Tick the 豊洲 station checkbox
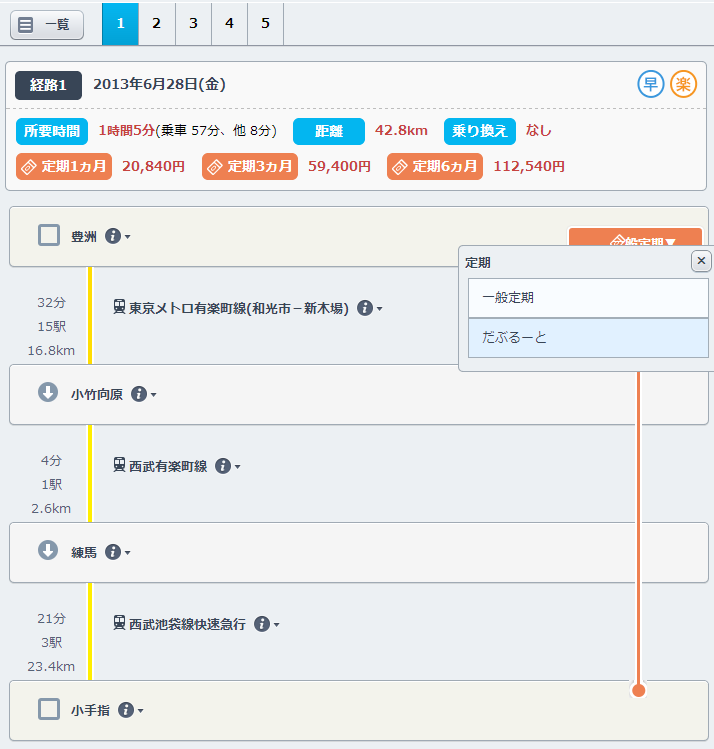The image size is (714, 749). [x=49, y=236]
